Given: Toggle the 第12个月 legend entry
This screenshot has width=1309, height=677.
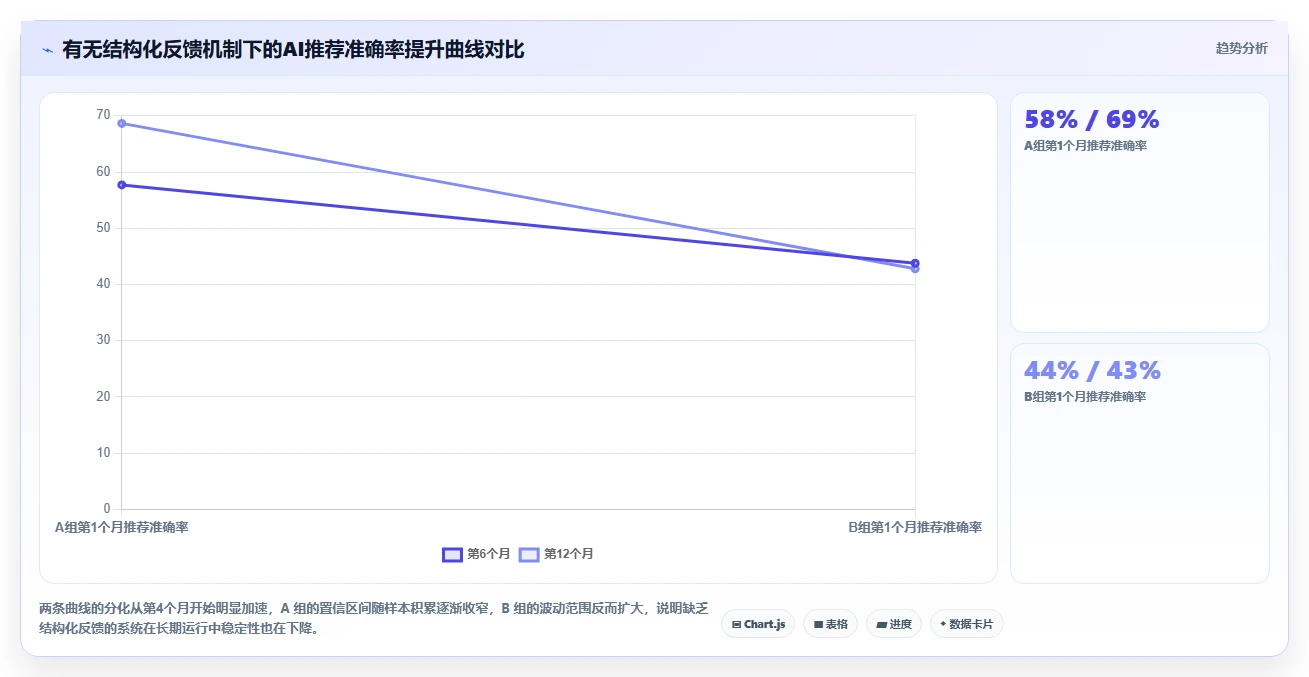Looking at the screenshot, I should [556, 554].
